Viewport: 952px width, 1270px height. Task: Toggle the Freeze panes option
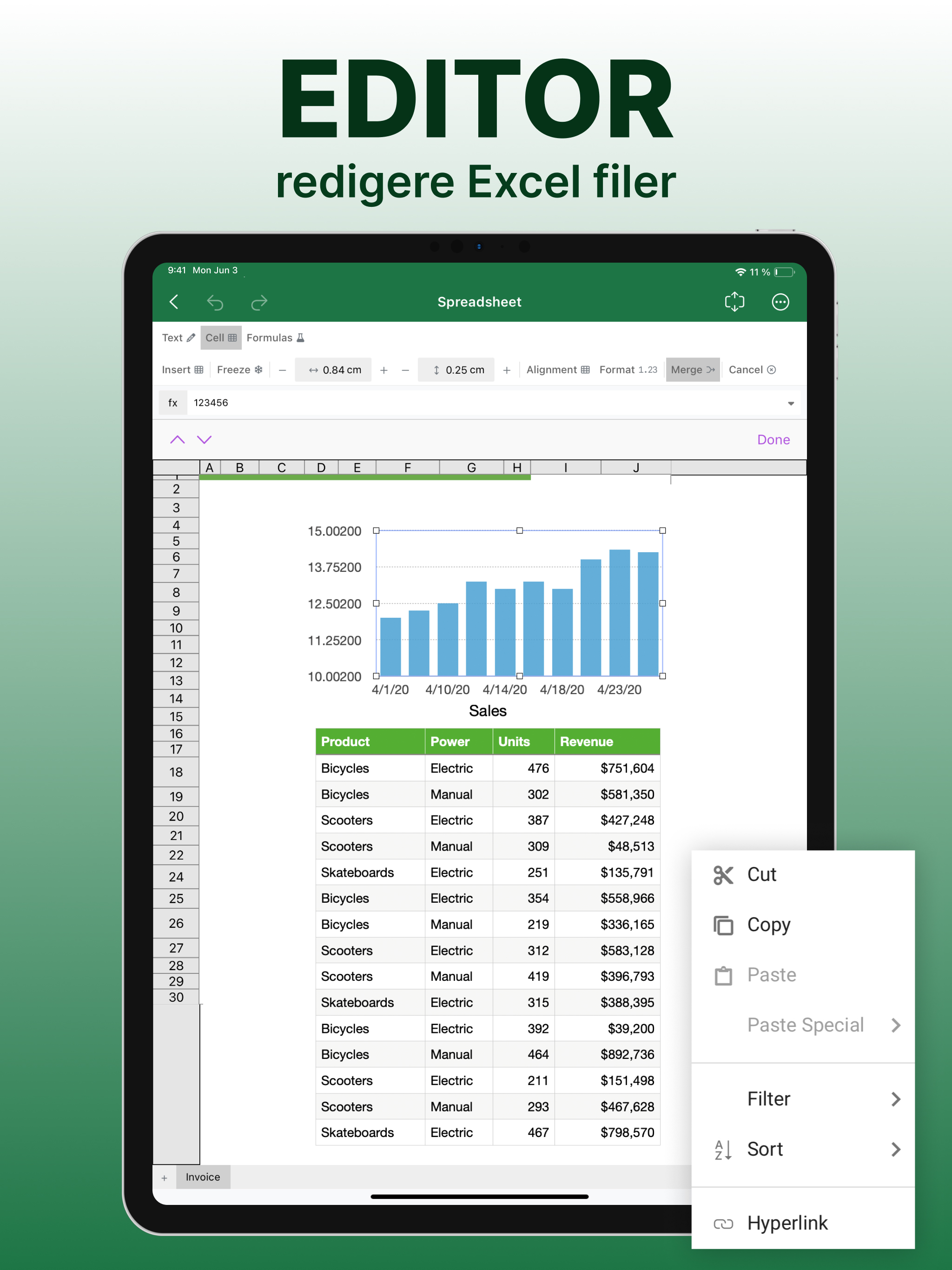239,370
